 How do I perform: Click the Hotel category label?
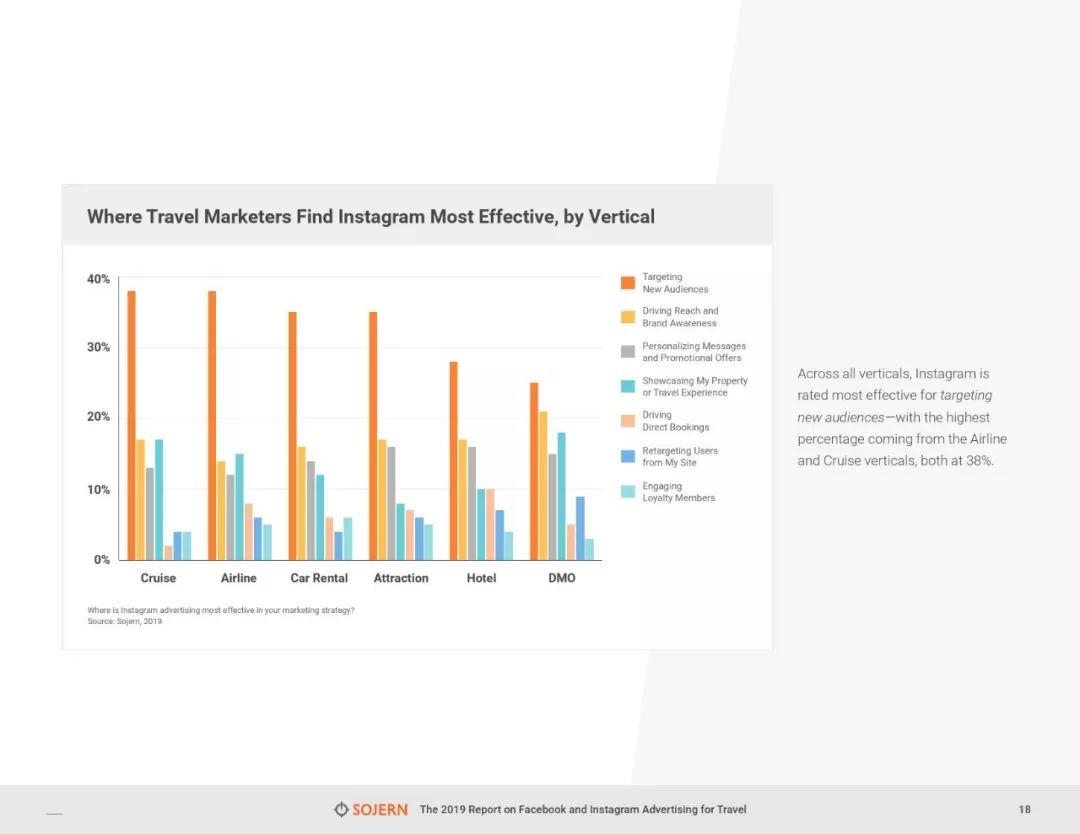(x=481, y=578)
